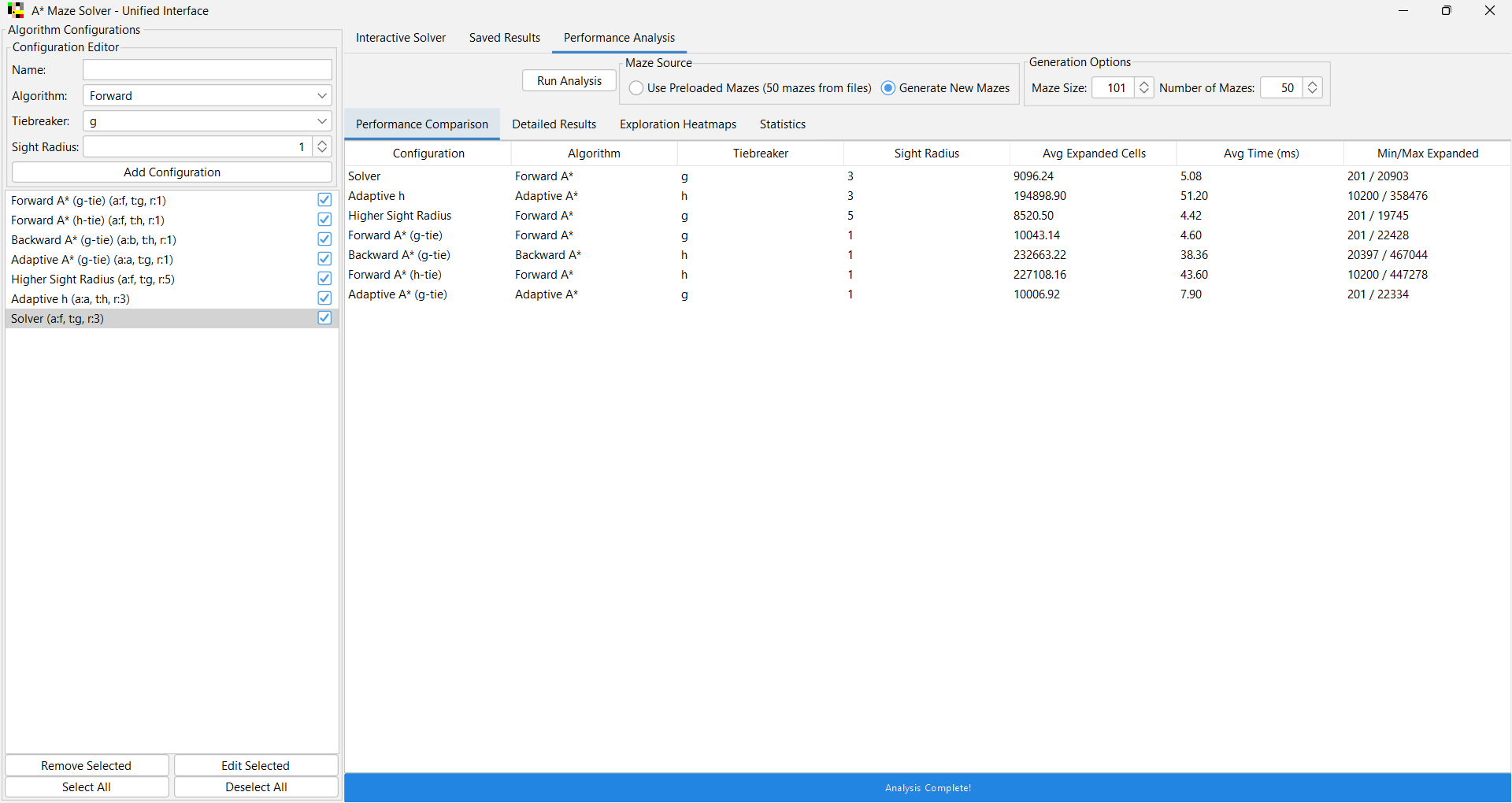Sort by Avg Time (ms) column header
This screenshot has height=803, width=1512.
[1261, 154]
